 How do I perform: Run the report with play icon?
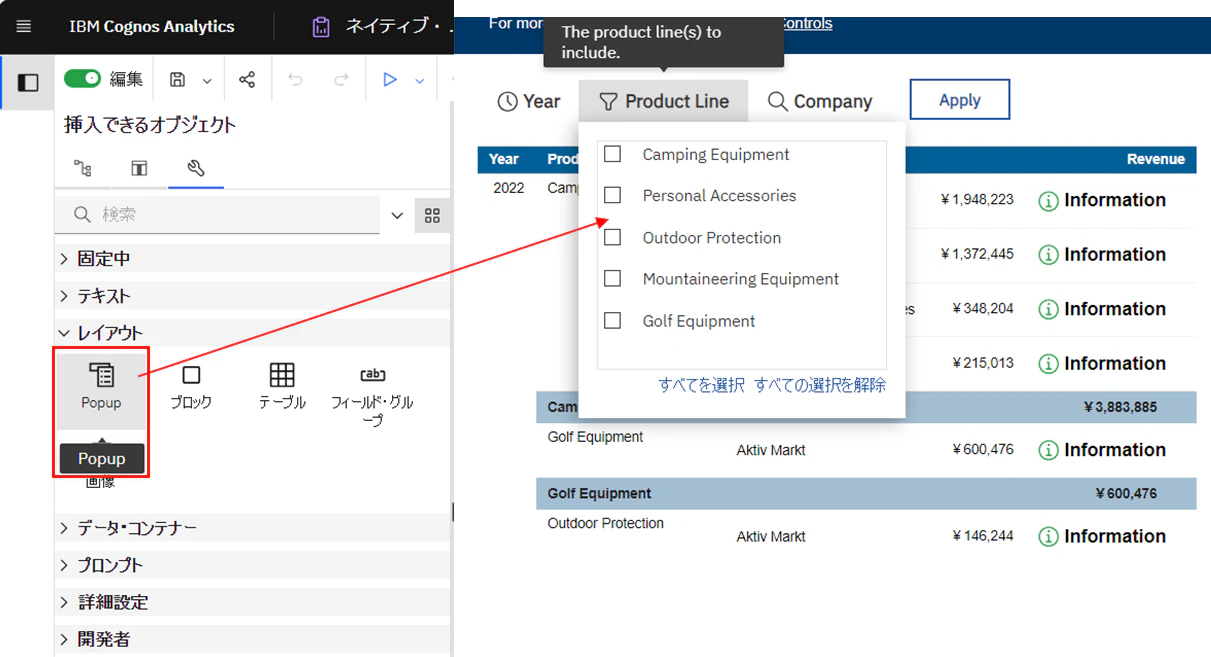coord(390,80)
